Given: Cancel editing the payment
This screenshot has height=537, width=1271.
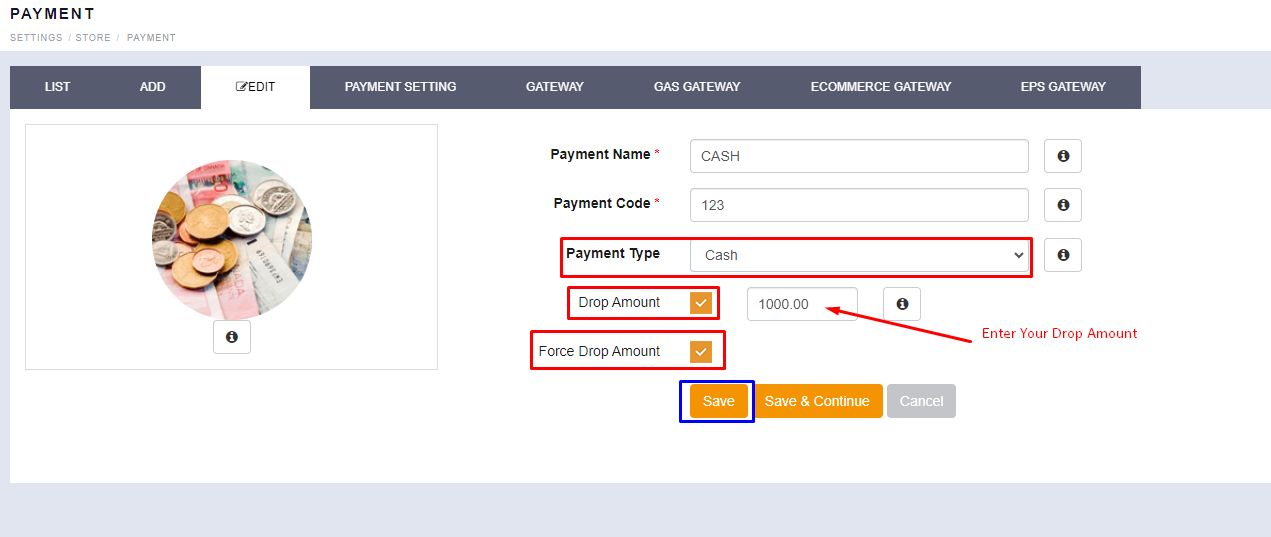Looking at the screenshot, I should 921,401.
